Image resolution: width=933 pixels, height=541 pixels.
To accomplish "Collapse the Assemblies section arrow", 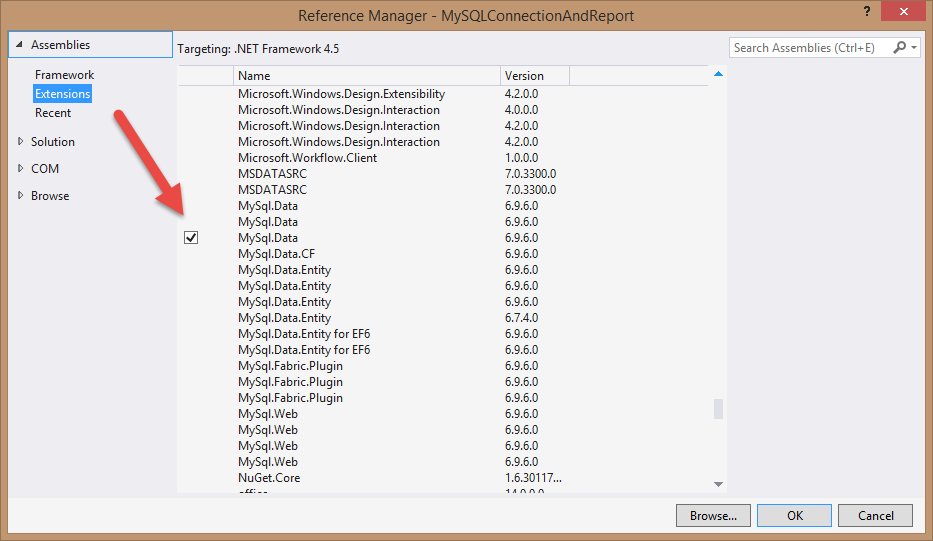I will click(x=19, y=45).
